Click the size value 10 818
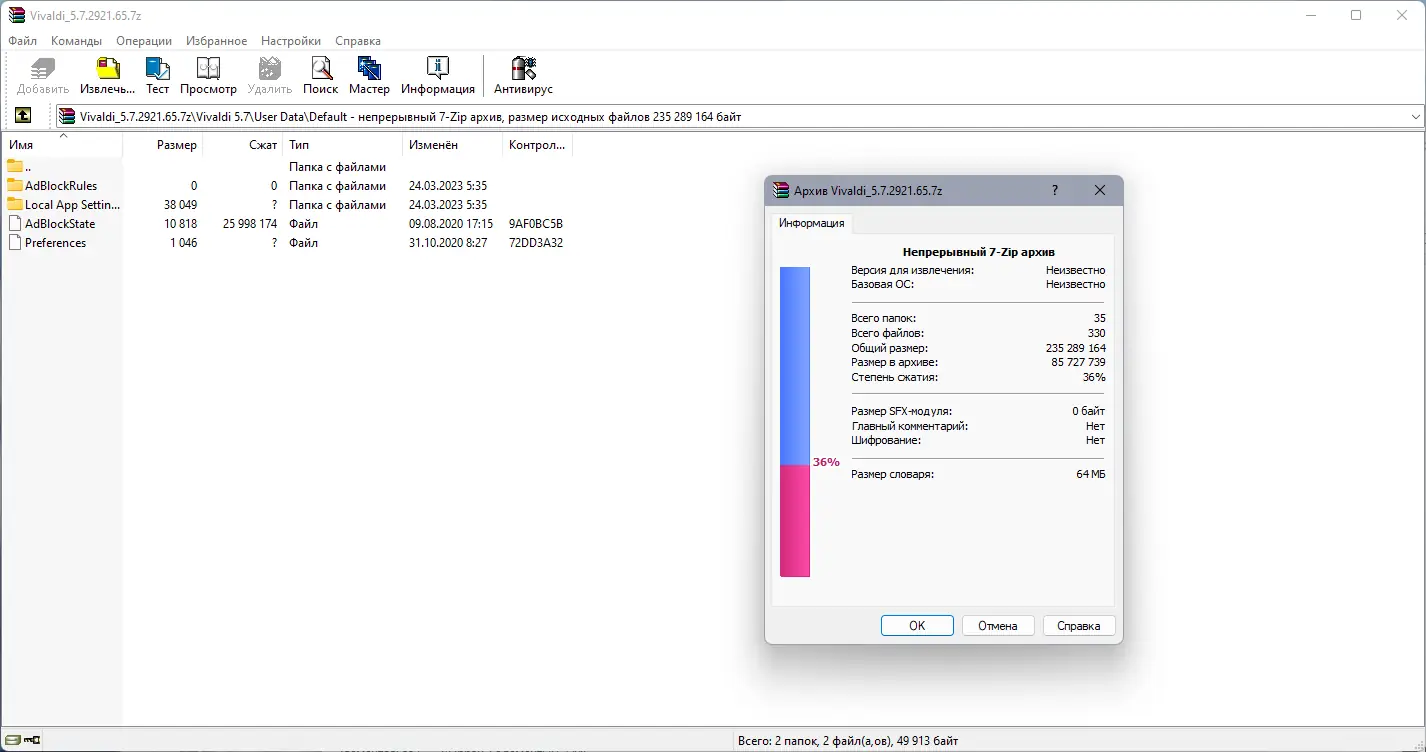This screenshot has height=752, width=1426. click(180, 223)
